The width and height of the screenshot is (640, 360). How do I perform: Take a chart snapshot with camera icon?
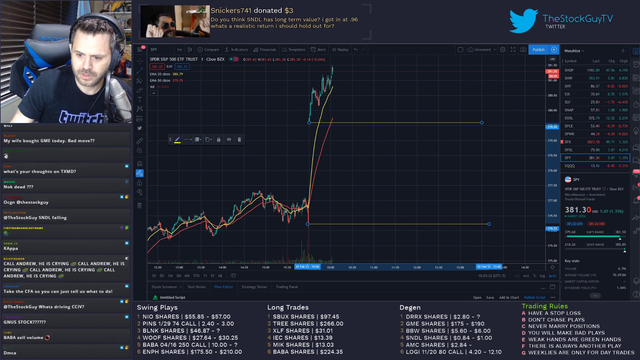(x=523, y=49)
